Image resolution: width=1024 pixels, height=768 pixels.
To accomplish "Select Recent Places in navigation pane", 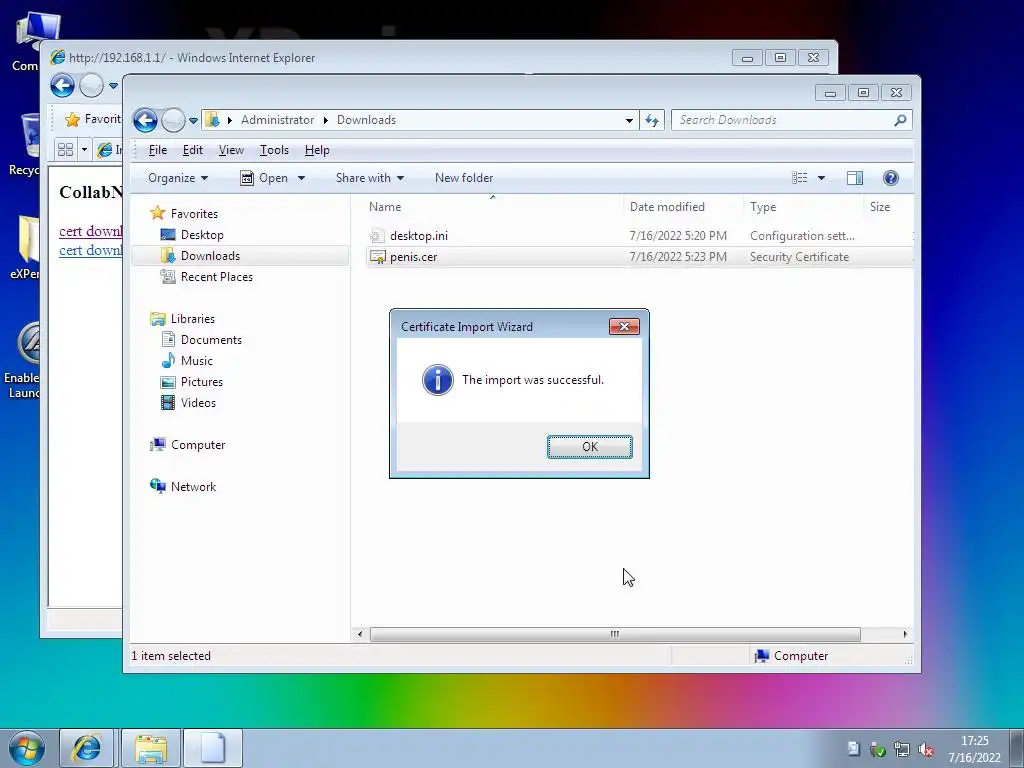I will click(216, 277).
